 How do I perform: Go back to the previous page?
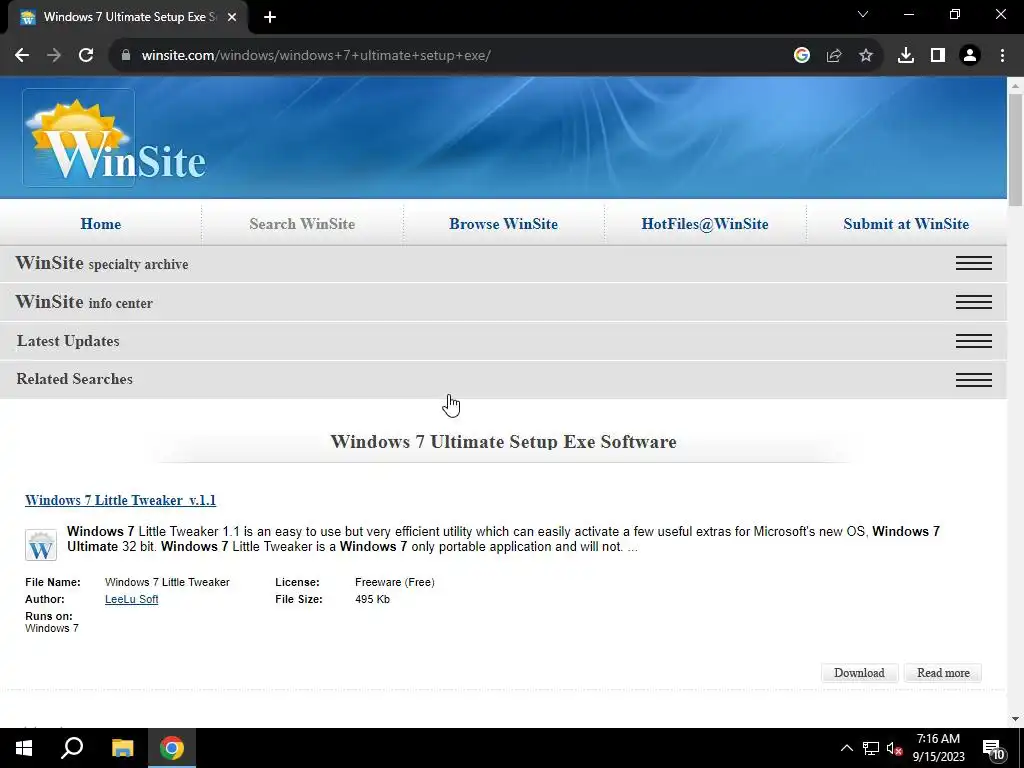pos(22,56)
